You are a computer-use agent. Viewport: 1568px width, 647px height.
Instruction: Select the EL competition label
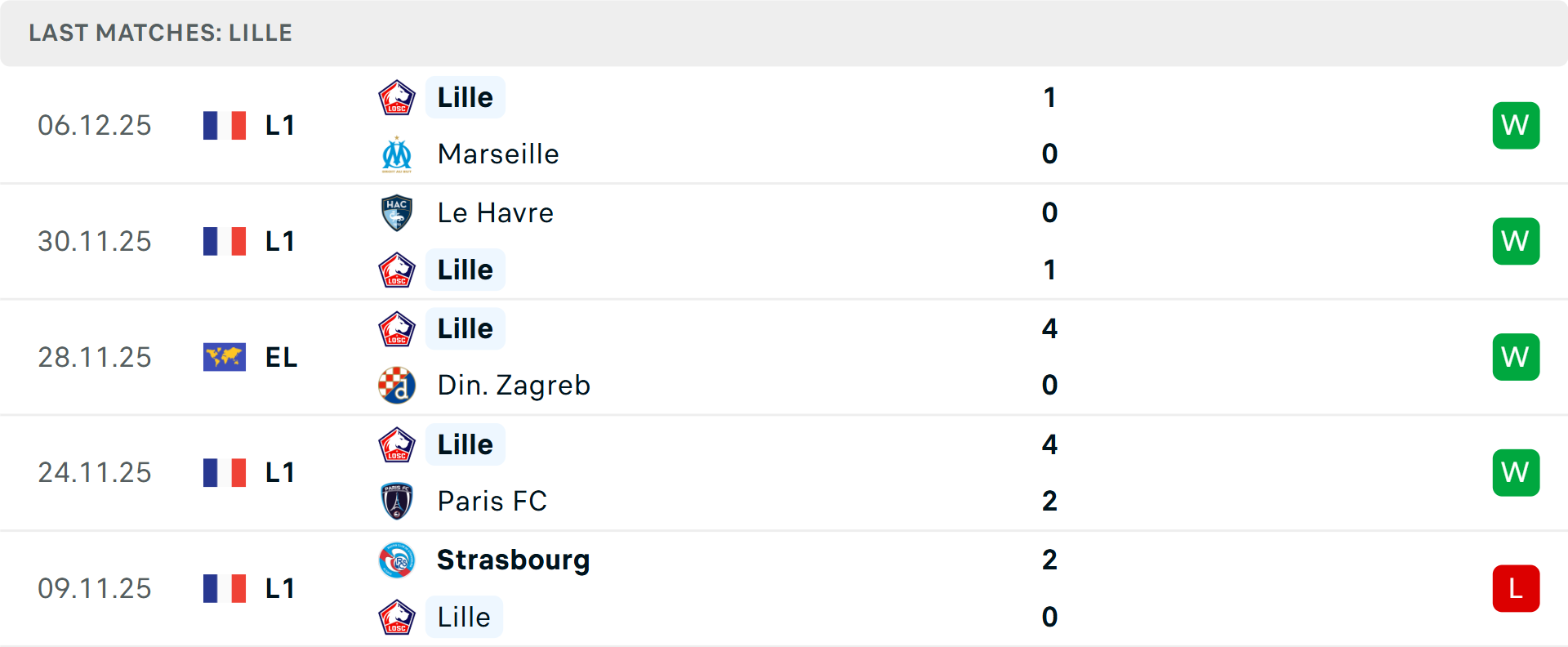(281, 357)
